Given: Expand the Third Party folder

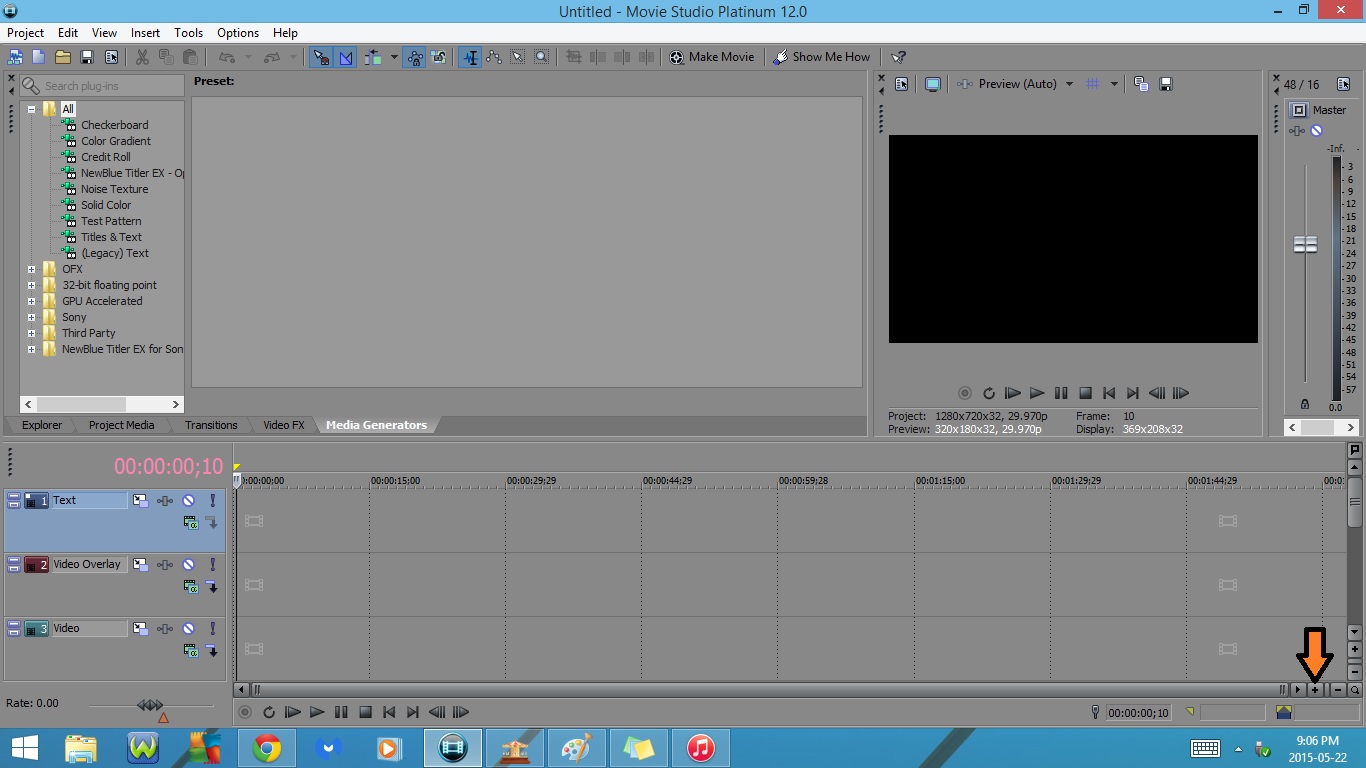Looking at the screenshot, I should [x=31, y=333].
